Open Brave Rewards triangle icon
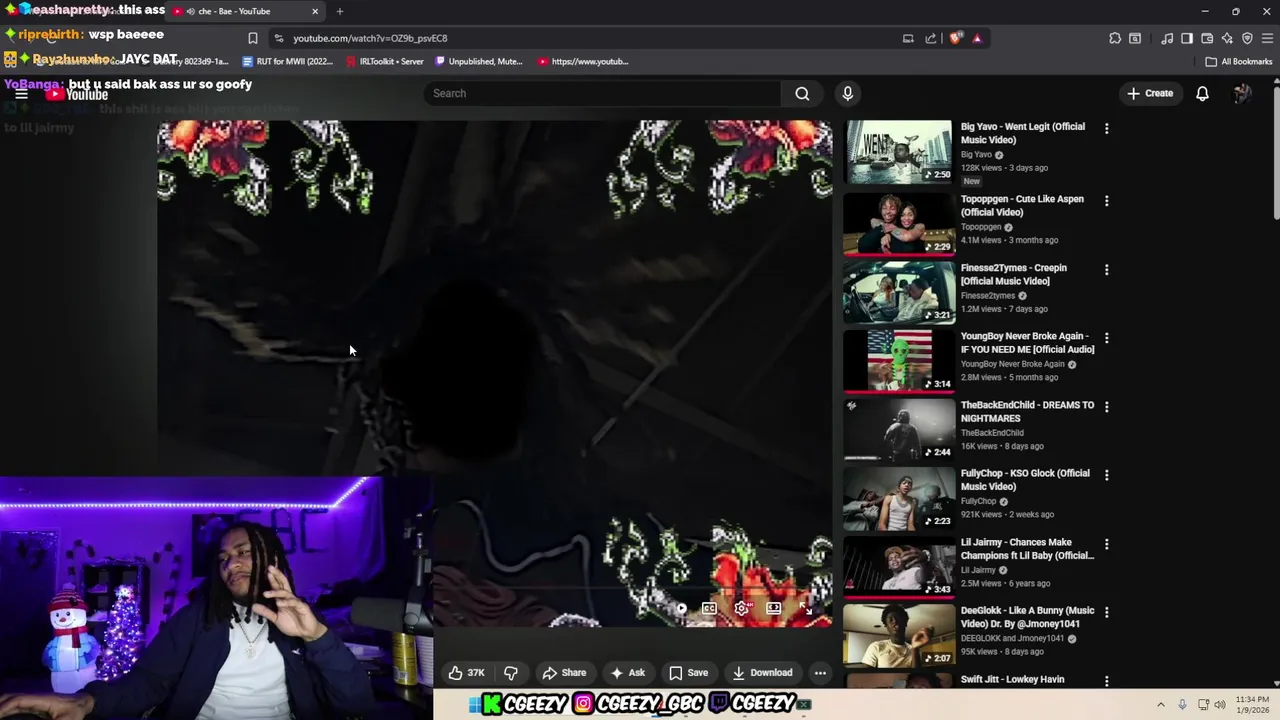This screenshot has height=720, width=1280. pyautogui.click(x=977, y=38)
